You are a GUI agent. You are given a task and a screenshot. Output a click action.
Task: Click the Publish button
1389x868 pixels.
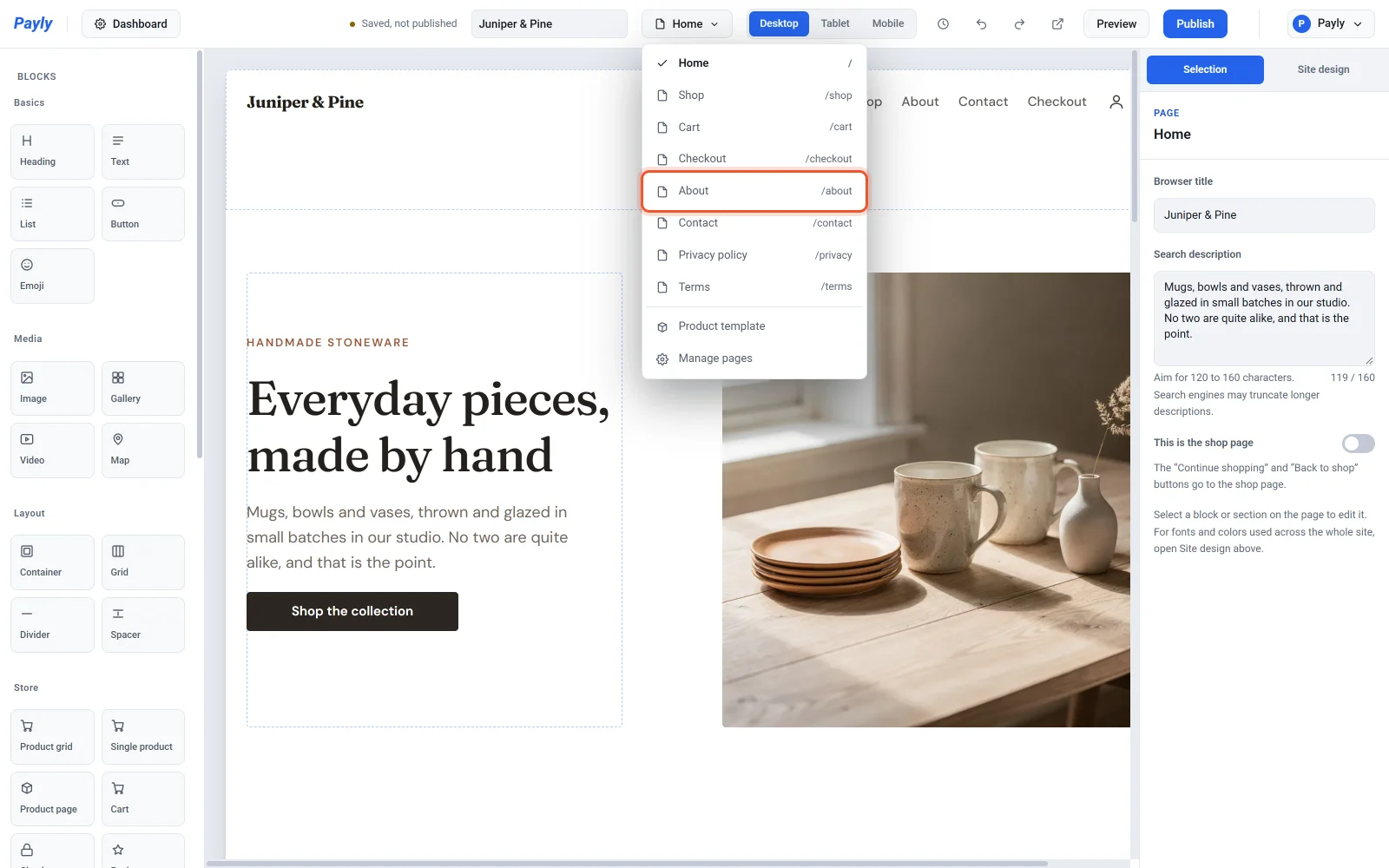(1195, 24)
